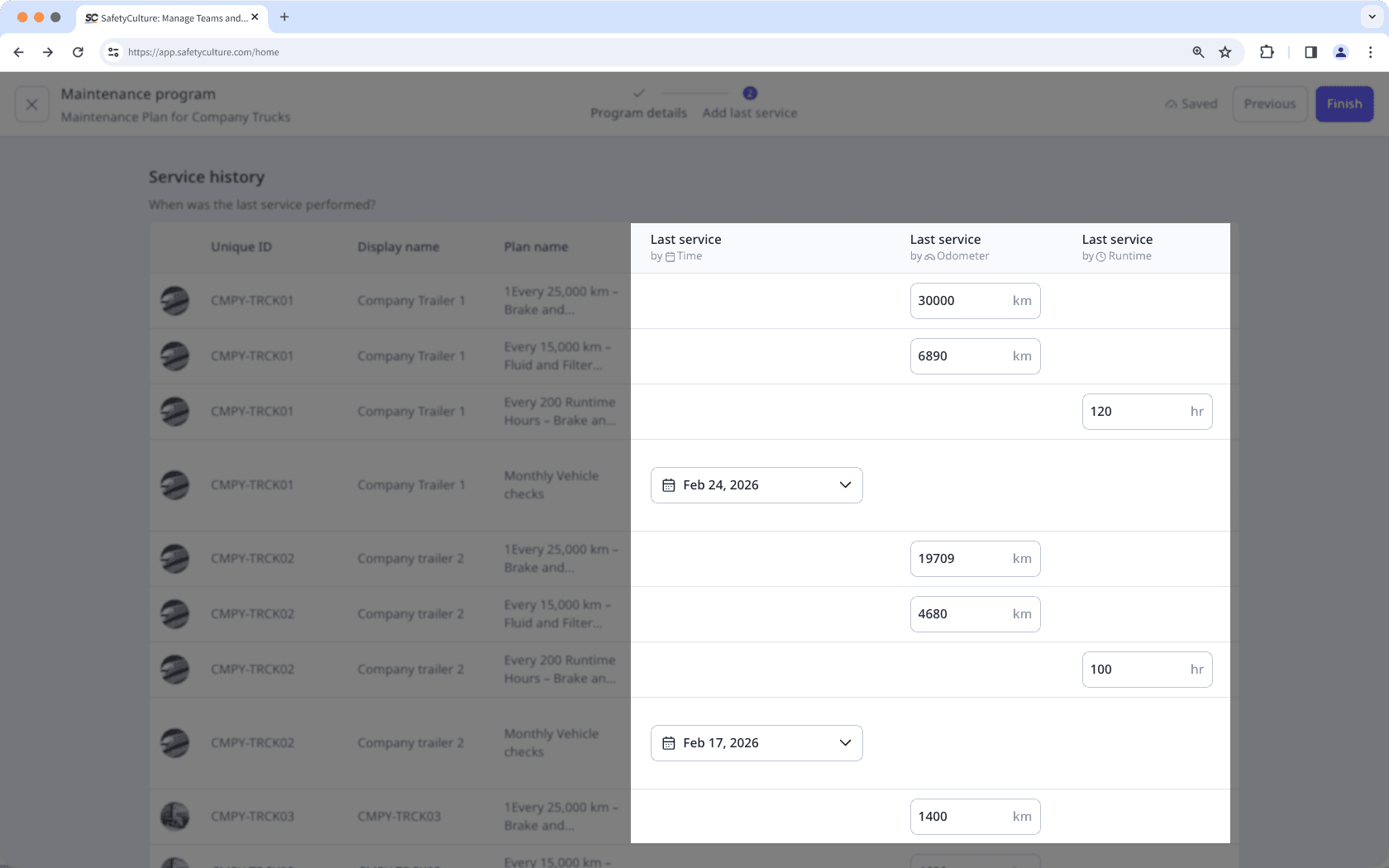Click the odometer icon in Last service header
Viewport: 1389px width, 868px height.
[932, 256]
